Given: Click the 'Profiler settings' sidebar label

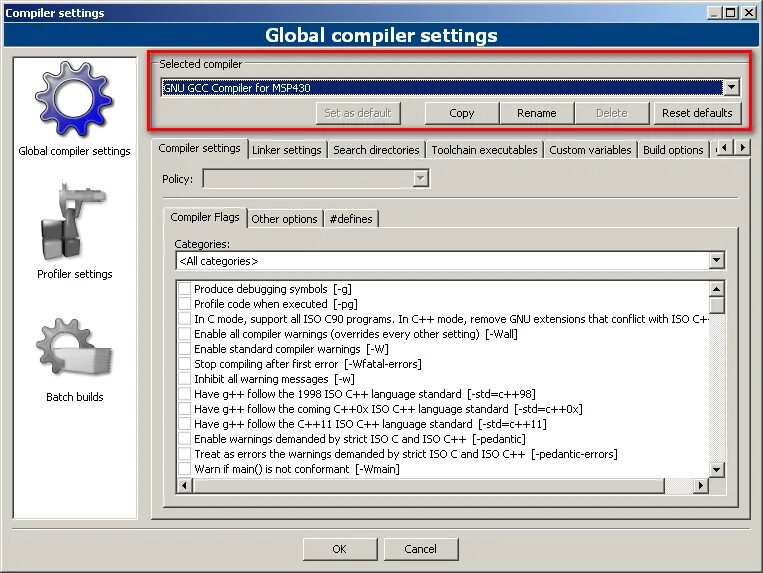Looking at the screenshot, I should [74, 274].
